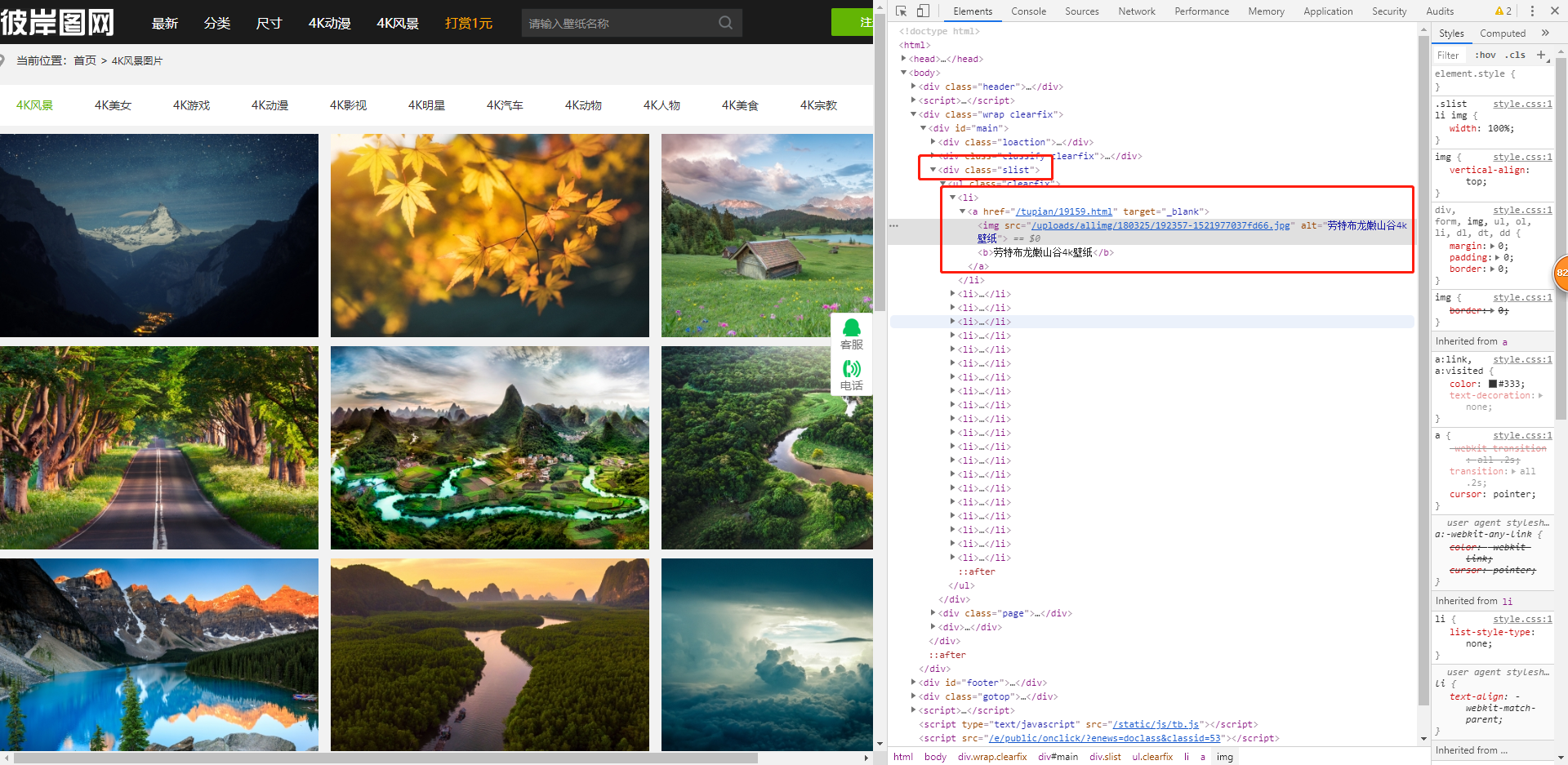Expand margin shorthand triangle in styles

click(1493, 246)
